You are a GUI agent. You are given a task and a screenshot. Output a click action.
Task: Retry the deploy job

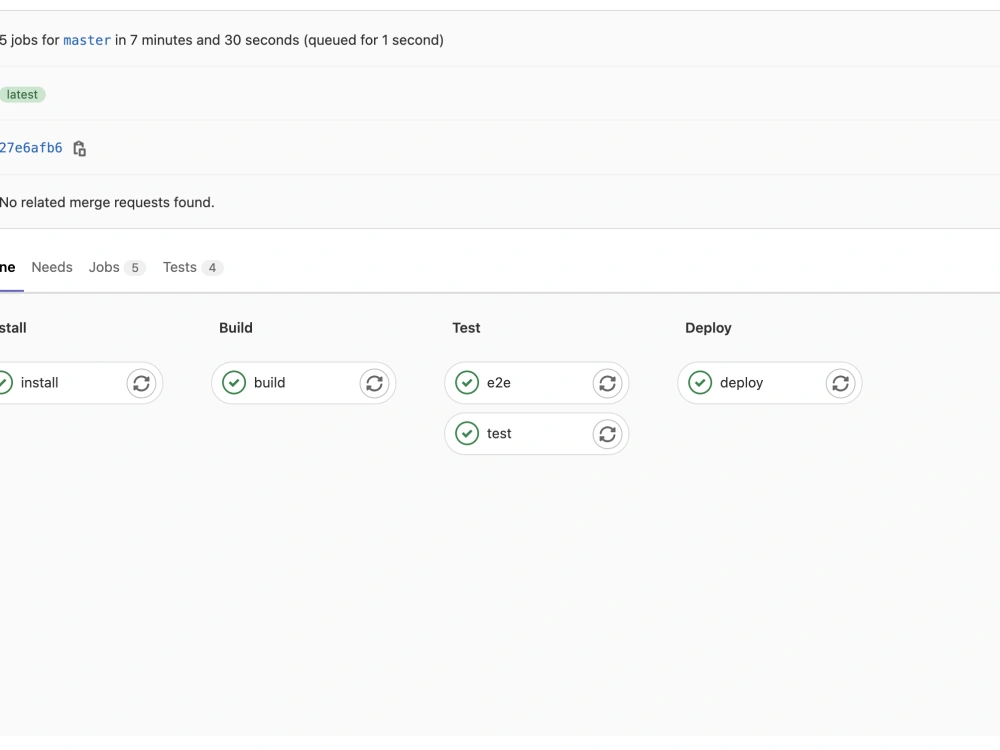[x=840, y=383]
